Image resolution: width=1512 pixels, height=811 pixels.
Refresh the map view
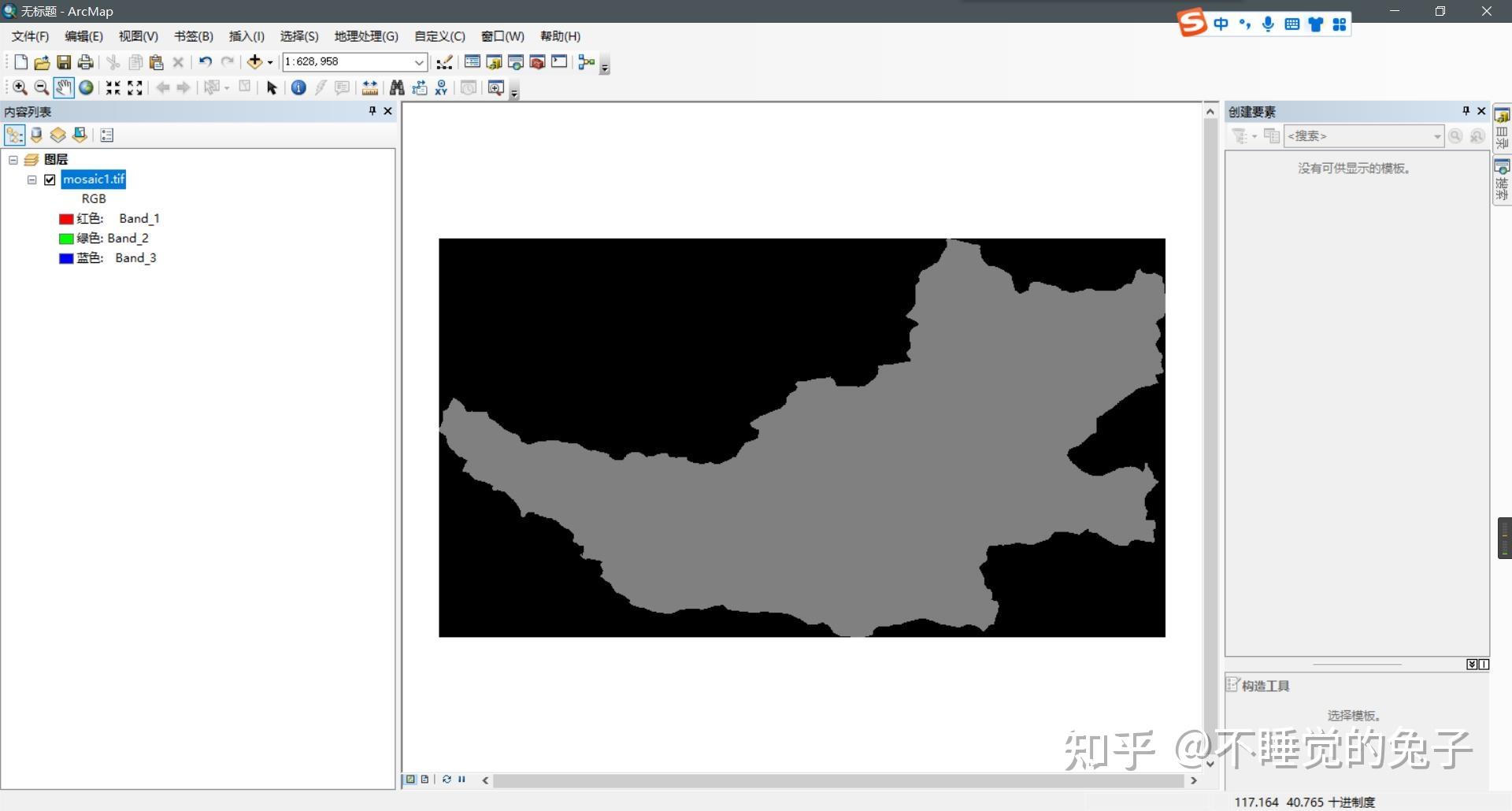point(447,780)
